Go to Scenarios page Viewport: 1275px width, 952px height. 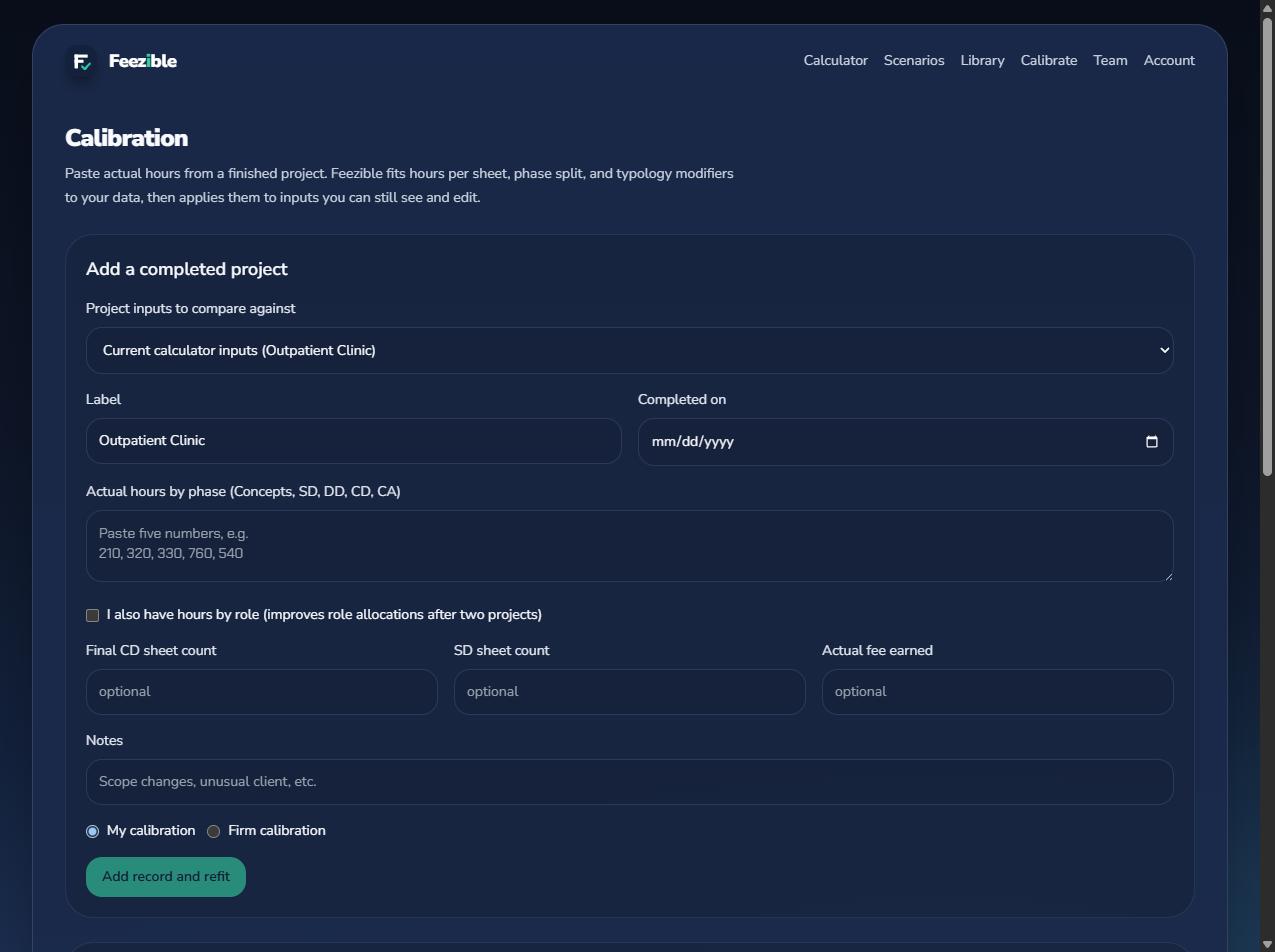914,61
